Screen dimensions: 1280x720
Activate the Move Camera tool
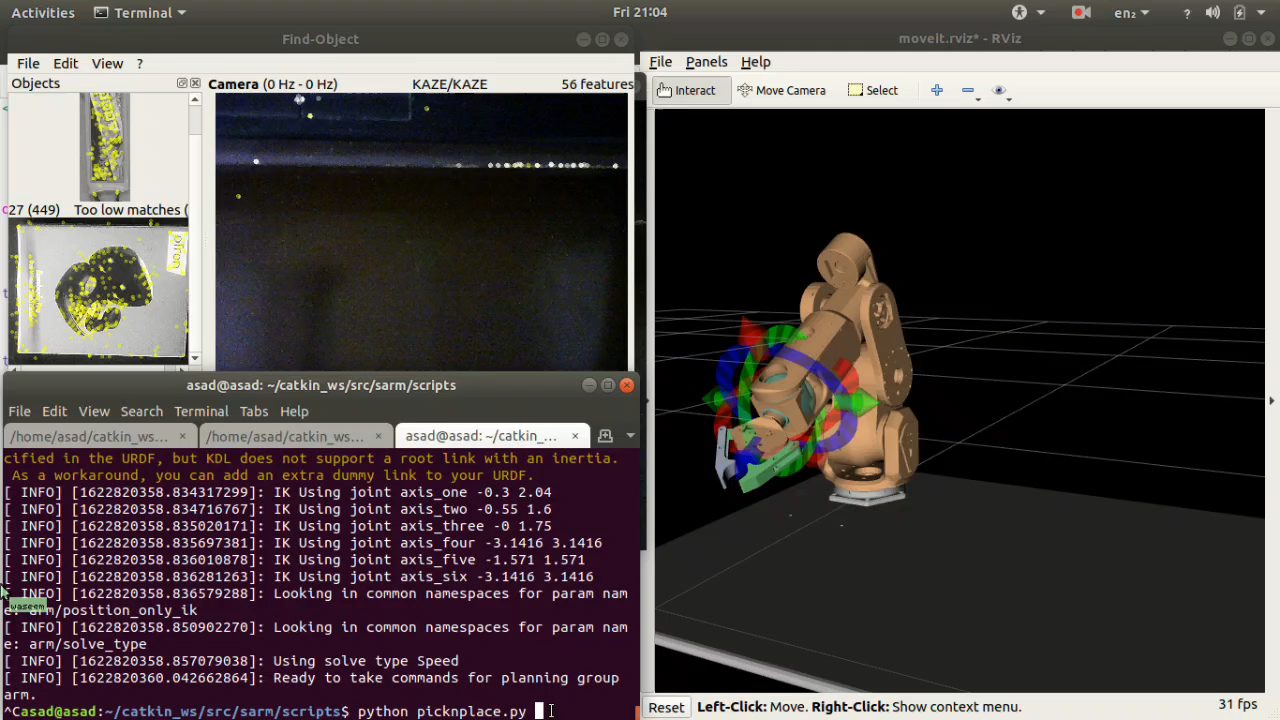click(x=781, y=90)
